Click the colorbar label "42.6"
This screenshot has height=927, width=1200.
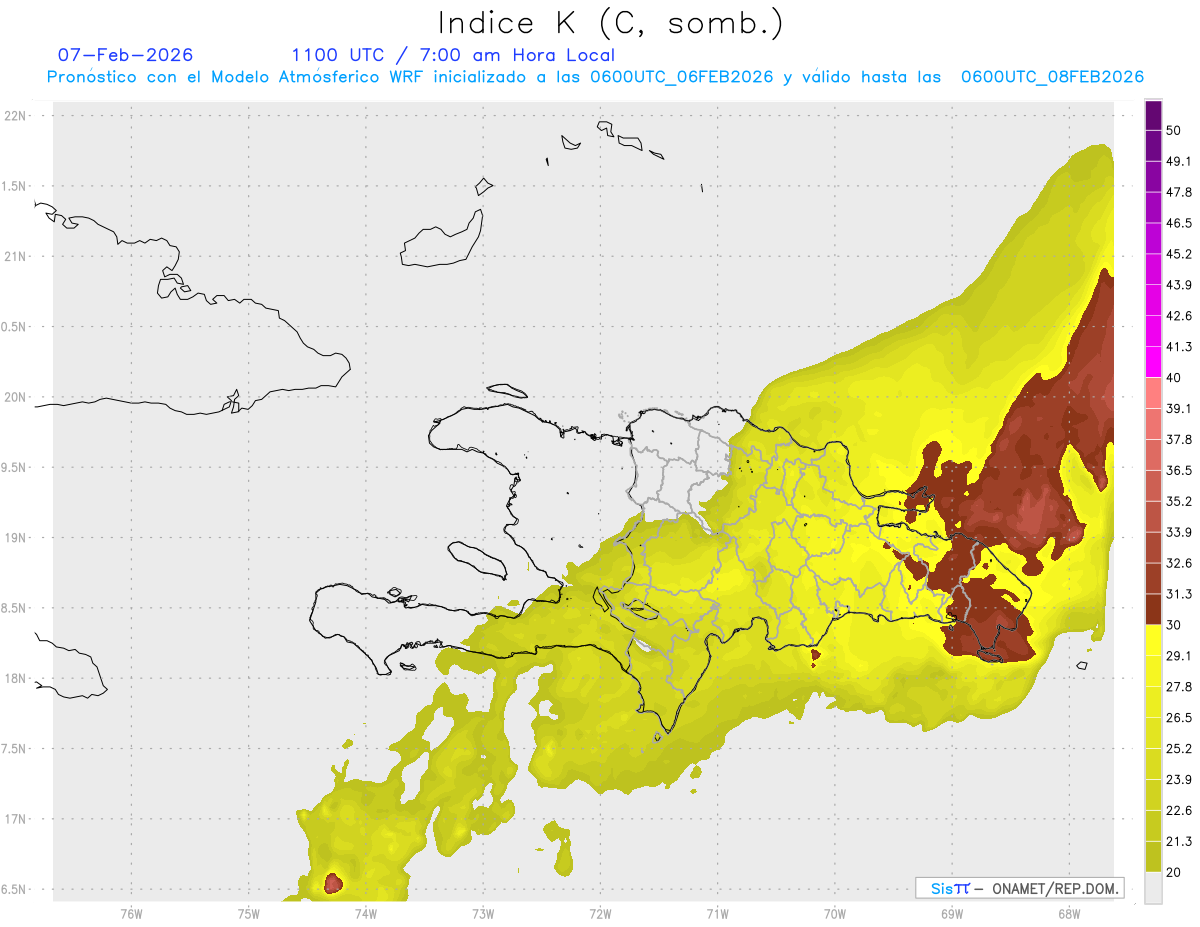(1179, 316)
